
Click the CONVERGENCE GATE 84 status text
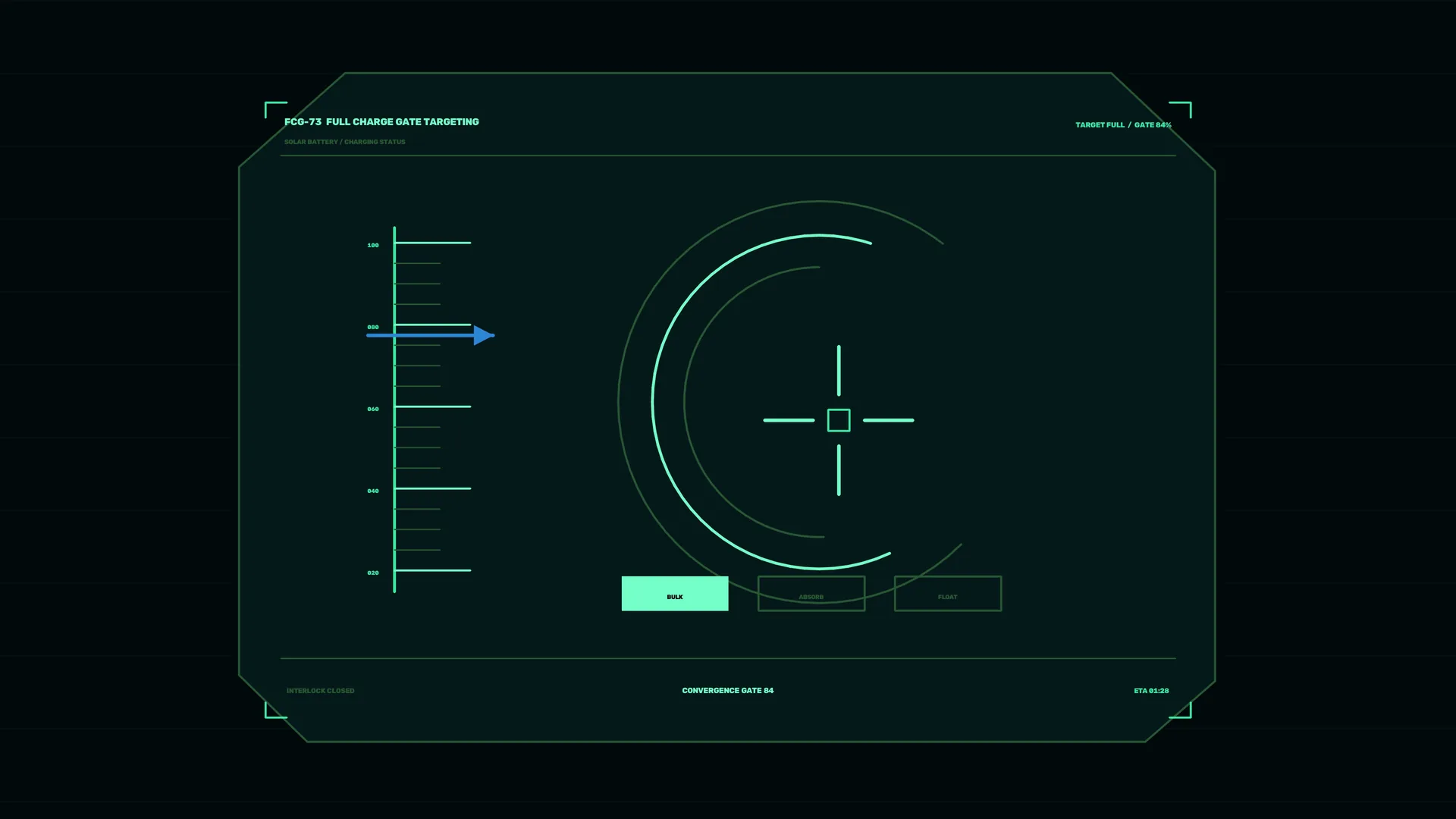point(728,691)
